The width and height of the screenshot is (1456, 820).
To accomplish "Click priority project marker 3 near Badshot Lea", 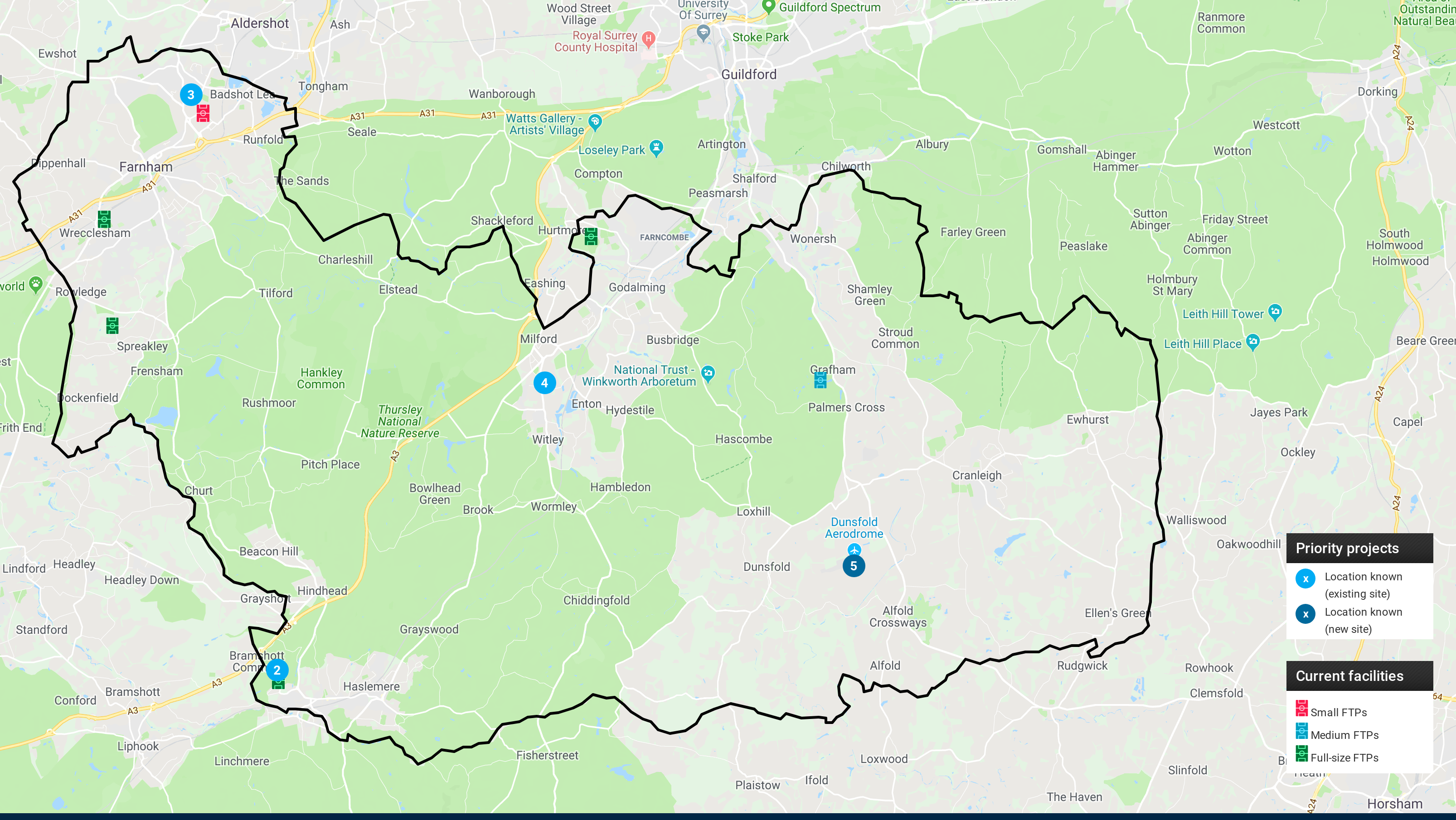I will [x=191, y=95].
